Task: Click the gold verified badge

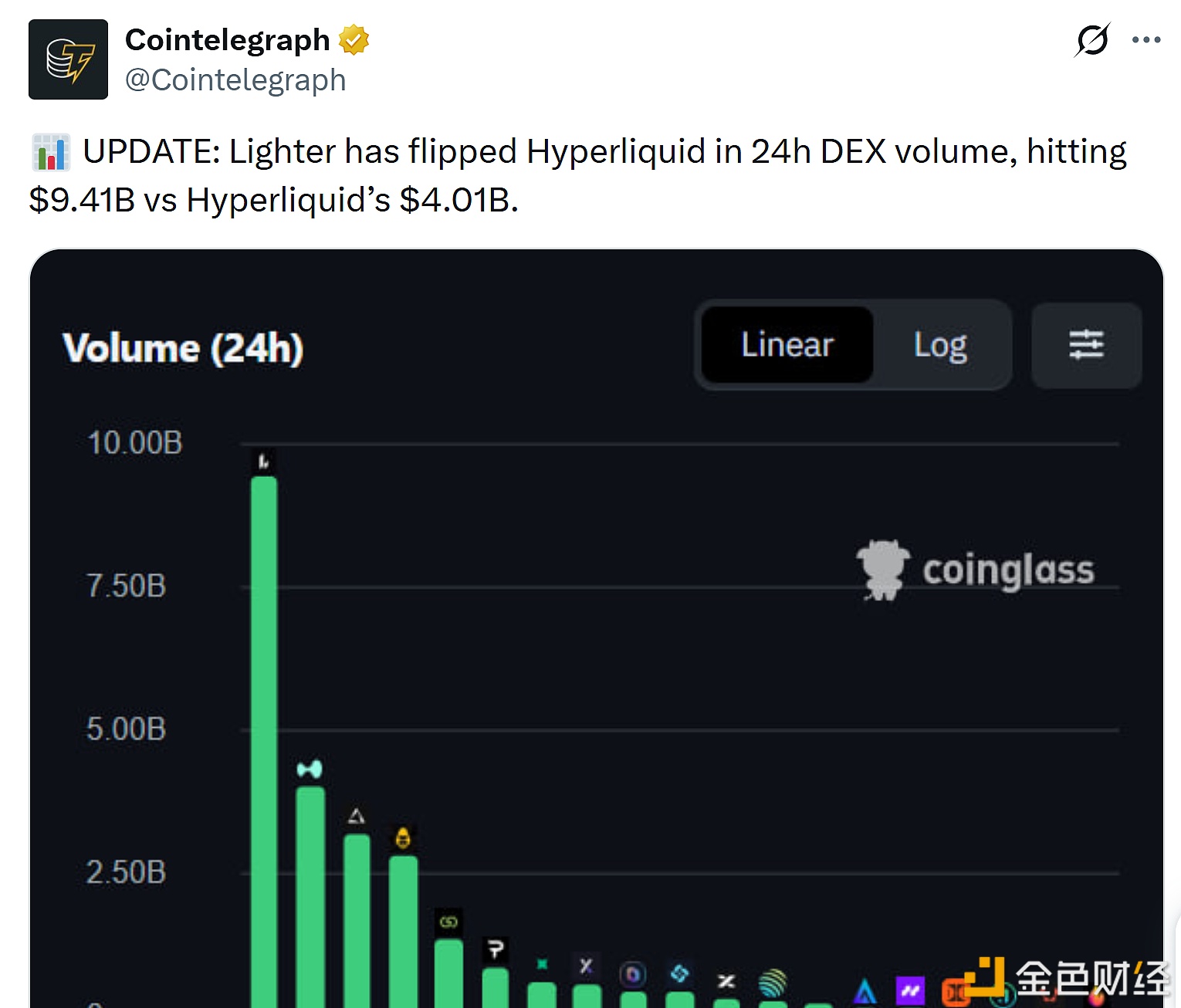Action: 354,40
